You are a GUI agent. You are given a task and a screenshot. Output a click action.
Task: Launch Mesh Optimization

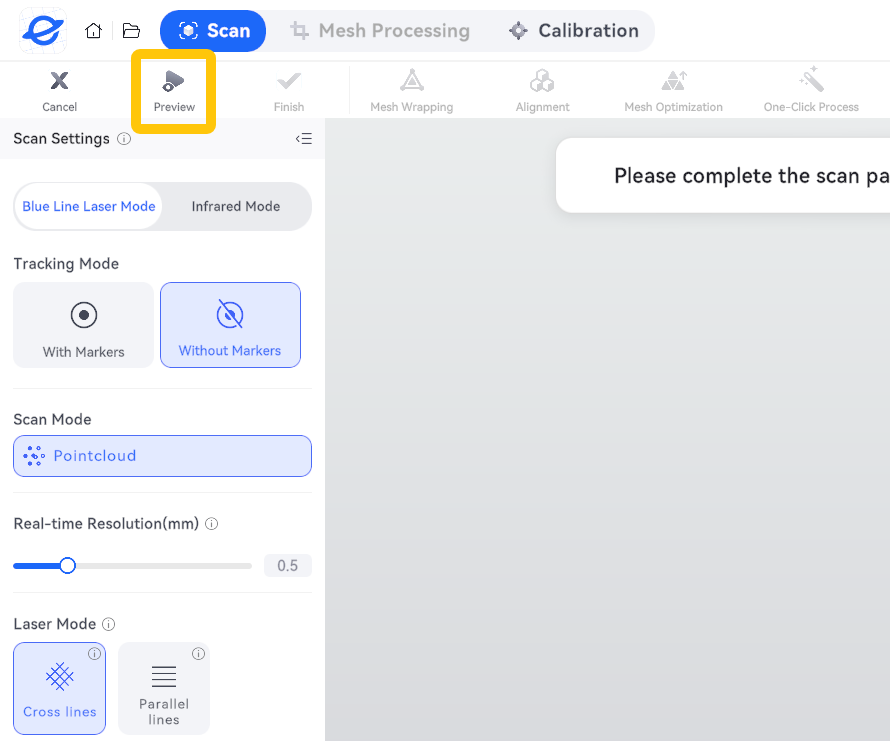click(673, 91)
